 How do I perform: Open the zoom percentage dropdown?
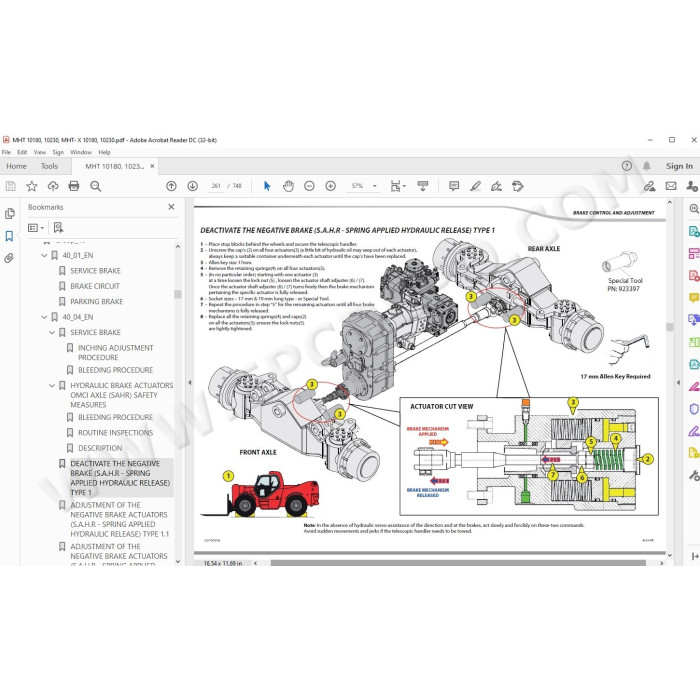click(375, 186)
